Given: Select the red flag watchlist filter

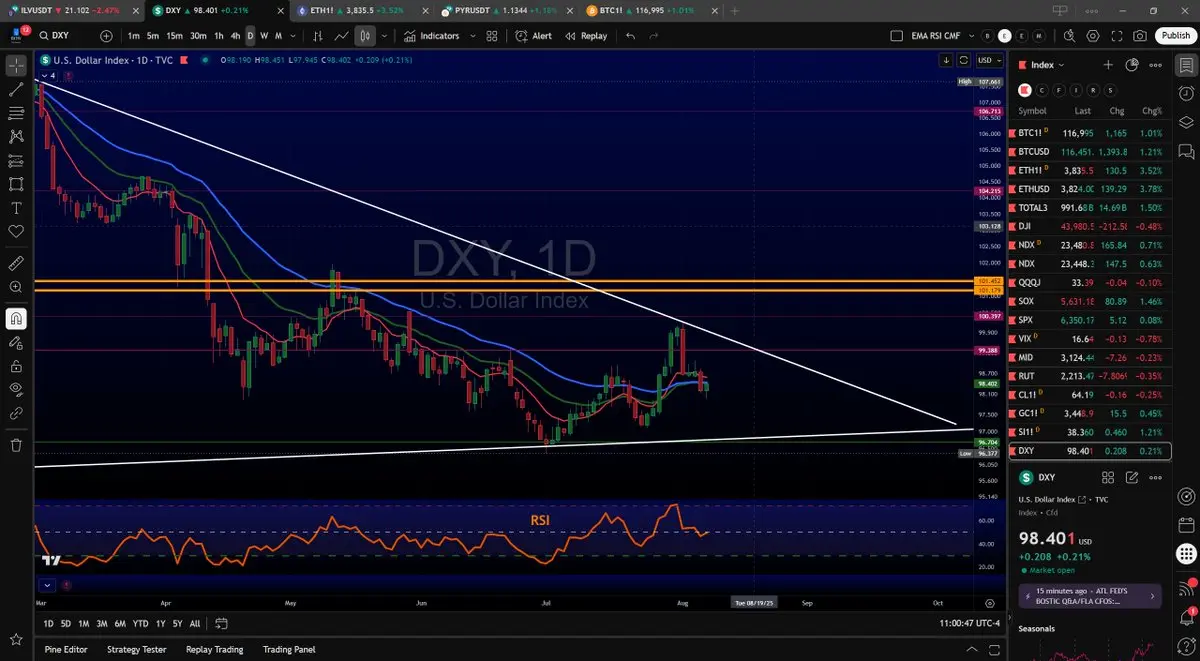Looking at the screenshot, I should click(x=1023, y=90).
